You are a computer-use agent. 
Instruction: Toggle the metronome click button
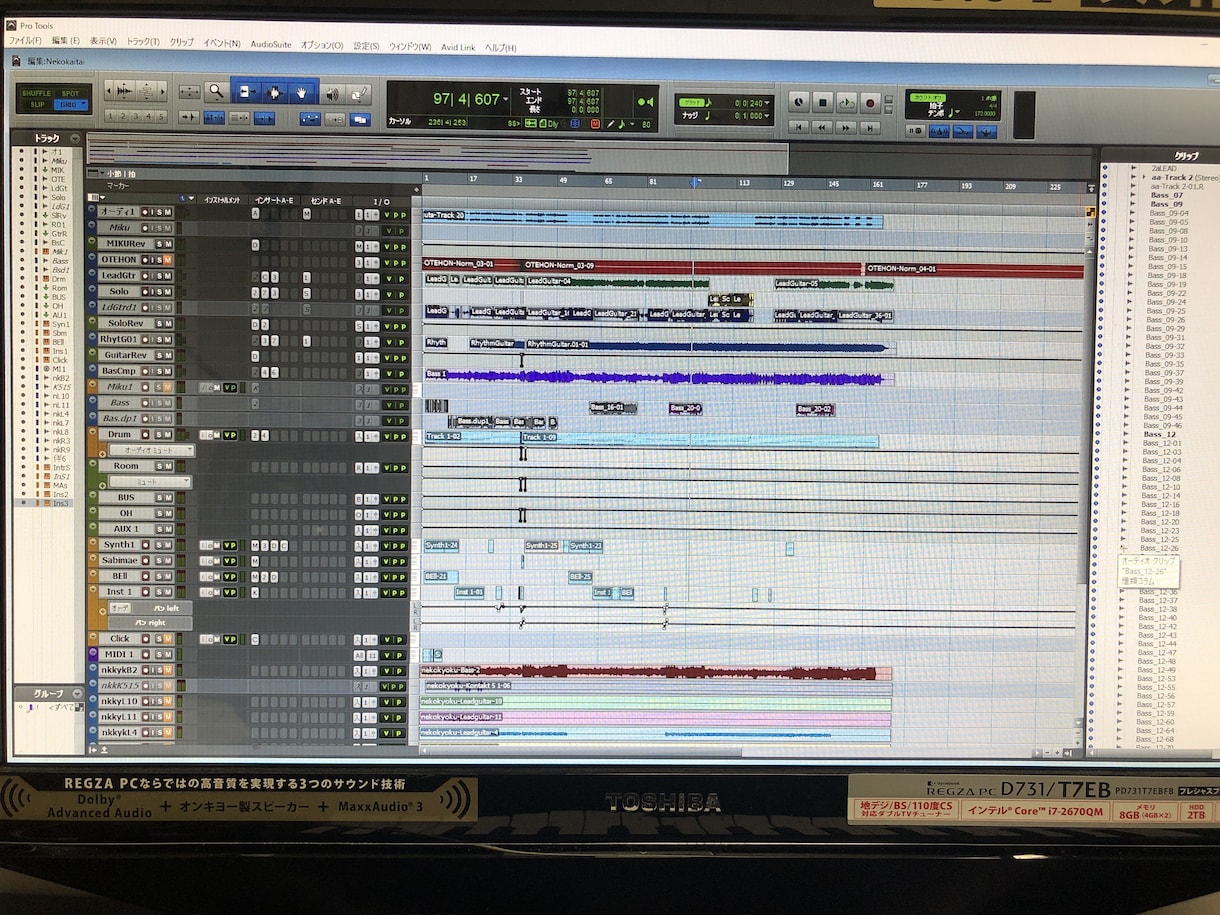pos(940,131)
